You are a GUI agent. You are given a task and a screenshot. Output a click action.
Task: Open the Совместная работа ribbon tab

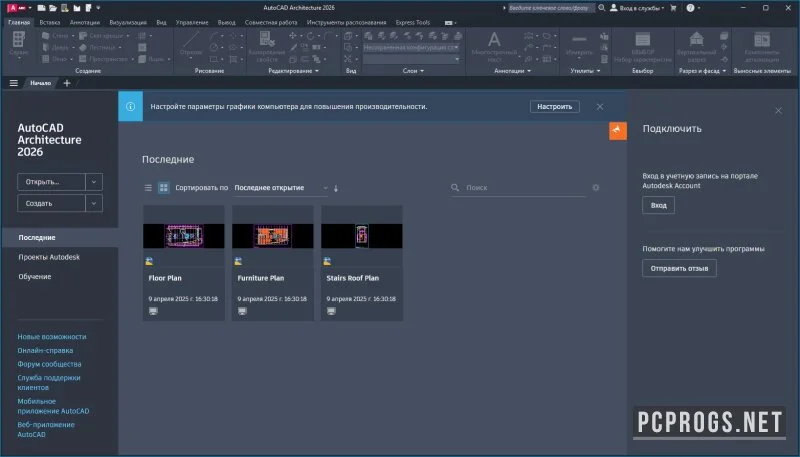(x=271, y=22)
